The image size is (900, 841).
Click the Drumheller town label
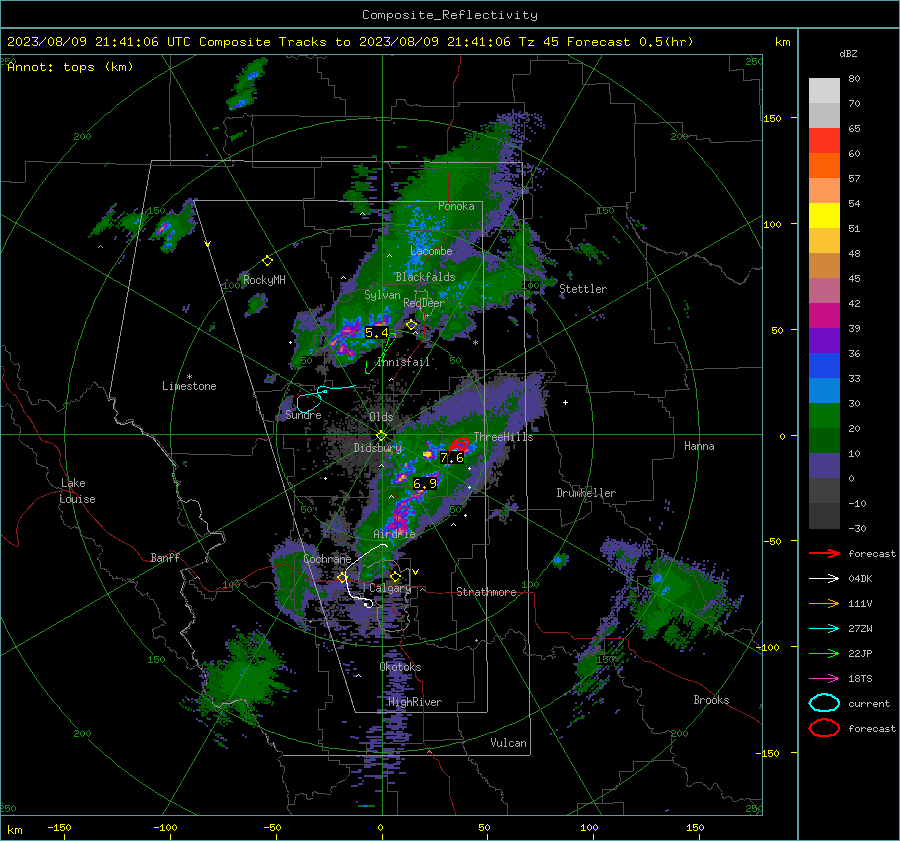click(x=586, y=493)
